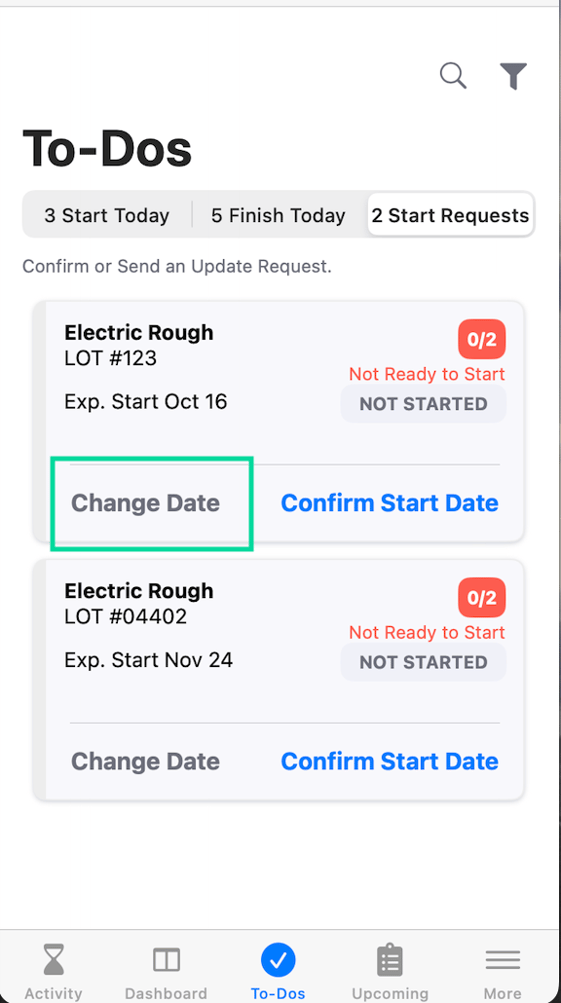Select the 2 Start Requests tab
The image size is (561, 1003).
pos(450,215)
